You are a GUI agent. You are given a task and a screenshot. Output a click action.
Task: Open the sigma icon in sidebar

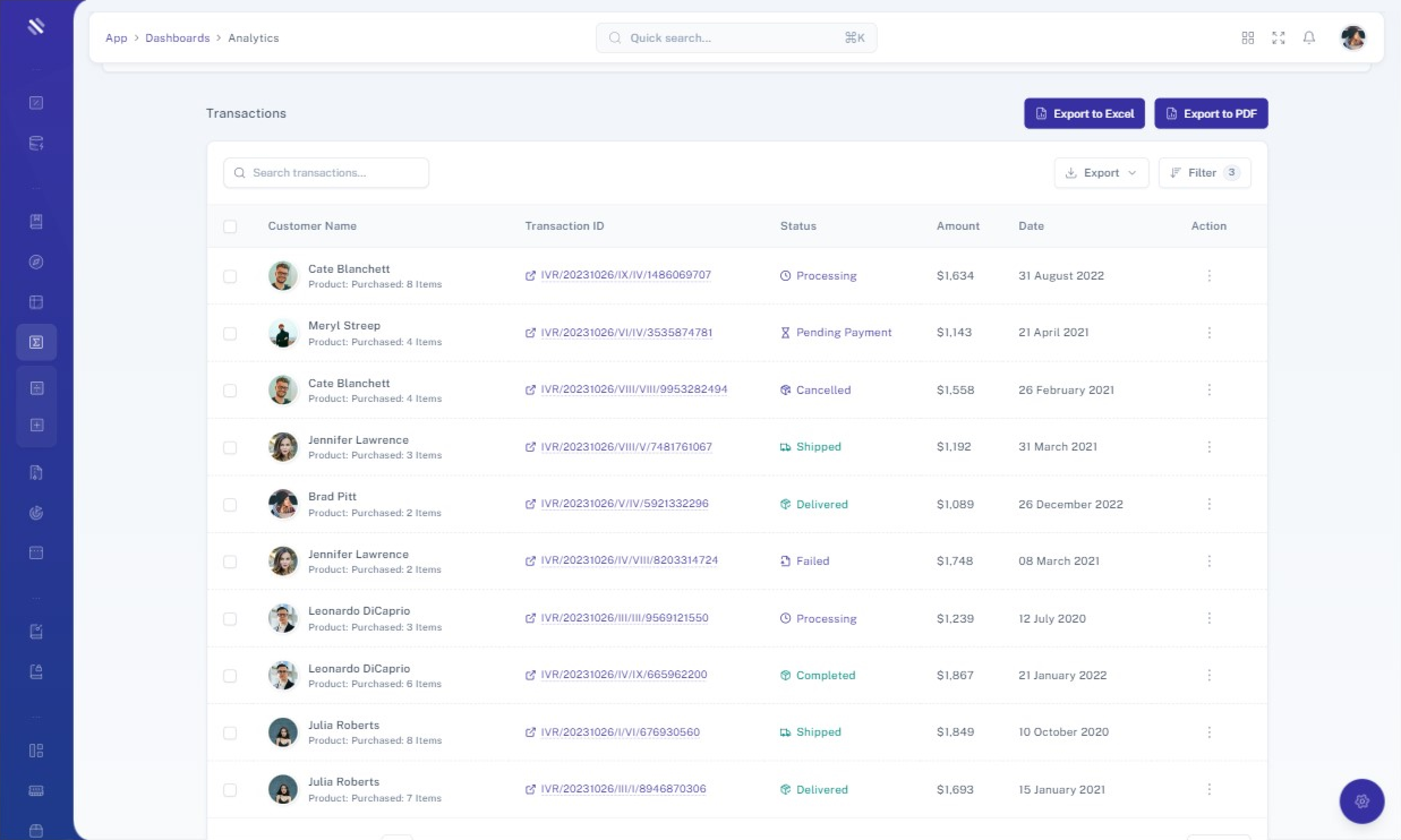pos(36,342)
